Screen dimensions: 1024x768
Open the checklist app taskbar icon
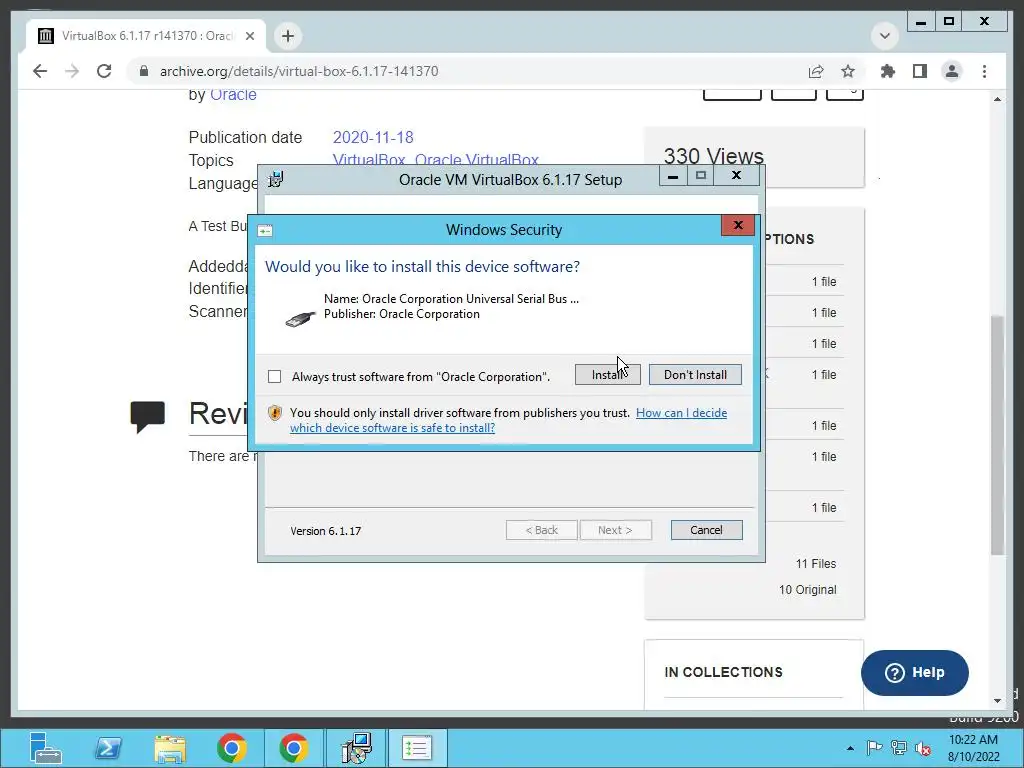pyautogui.click(x=417, y=748)
